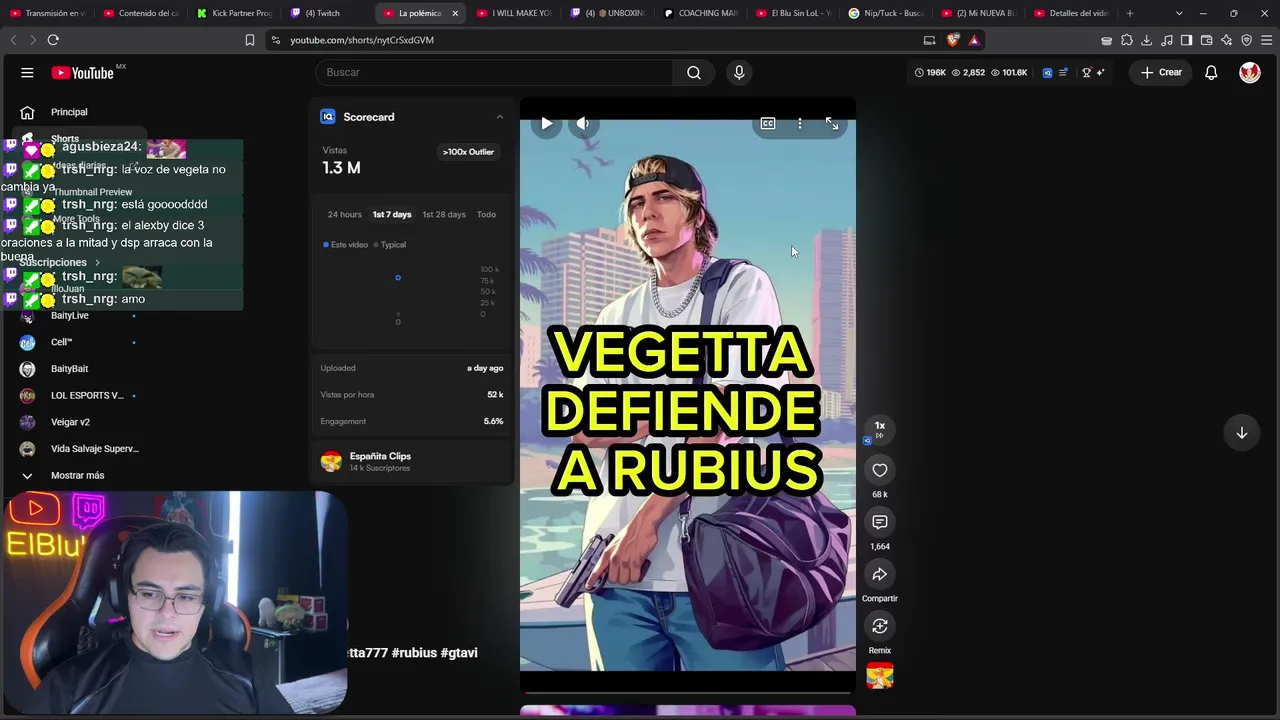Click the Scorecard IQ logo
The height and width of the screenshot is (720, 1280).
[x=327, y=117]
